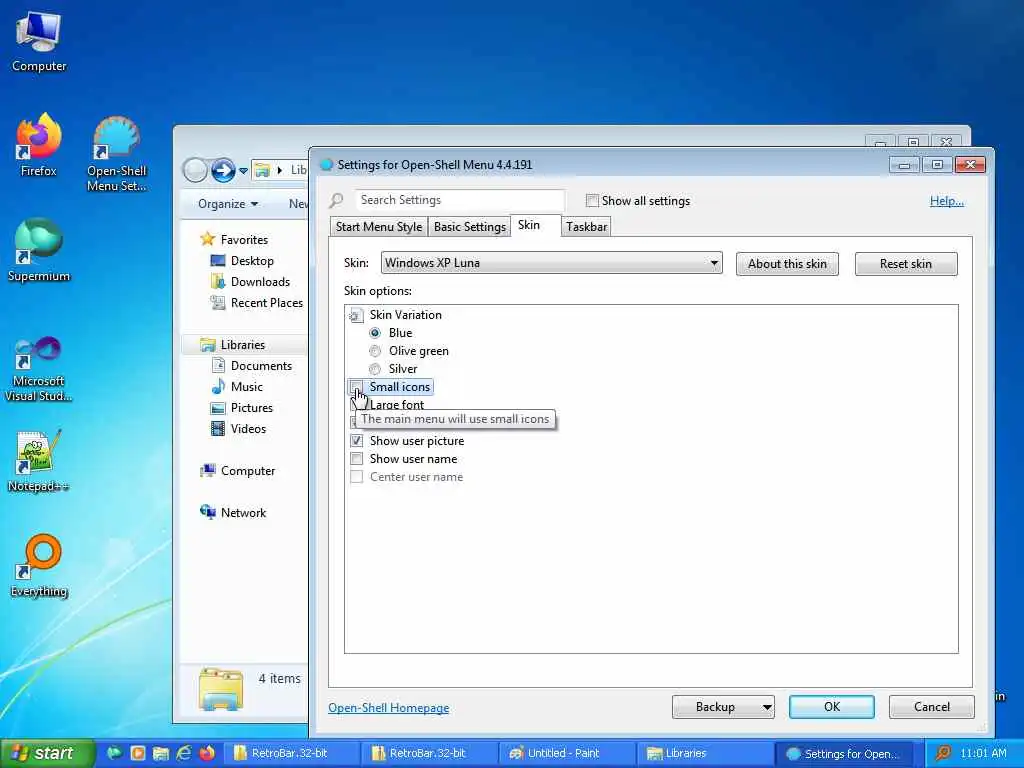Open the Open-Shell Homepage link
Image resolution: width=1024 pixels, height=768 pixels.
[389, 708]
